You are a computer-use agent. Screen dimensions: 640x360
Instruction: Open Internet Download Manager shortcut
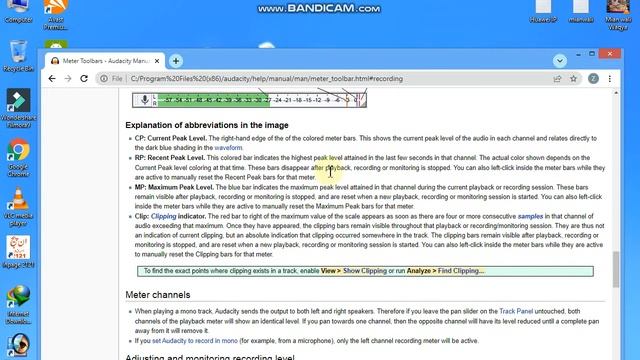tap(18, 304)
